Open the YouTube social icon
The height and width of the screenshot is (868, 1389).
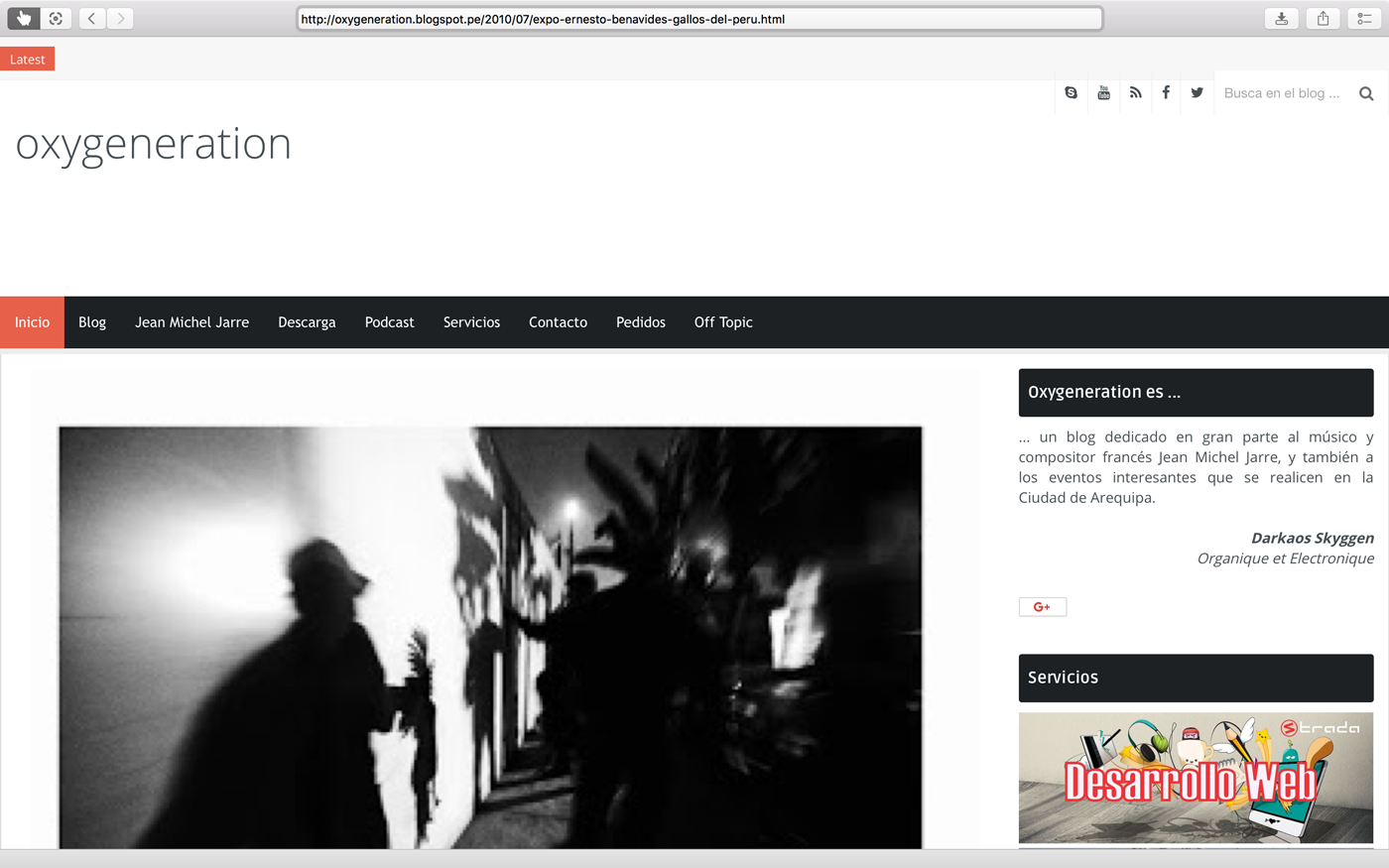pyautogui.click(x=1103, y=93)
